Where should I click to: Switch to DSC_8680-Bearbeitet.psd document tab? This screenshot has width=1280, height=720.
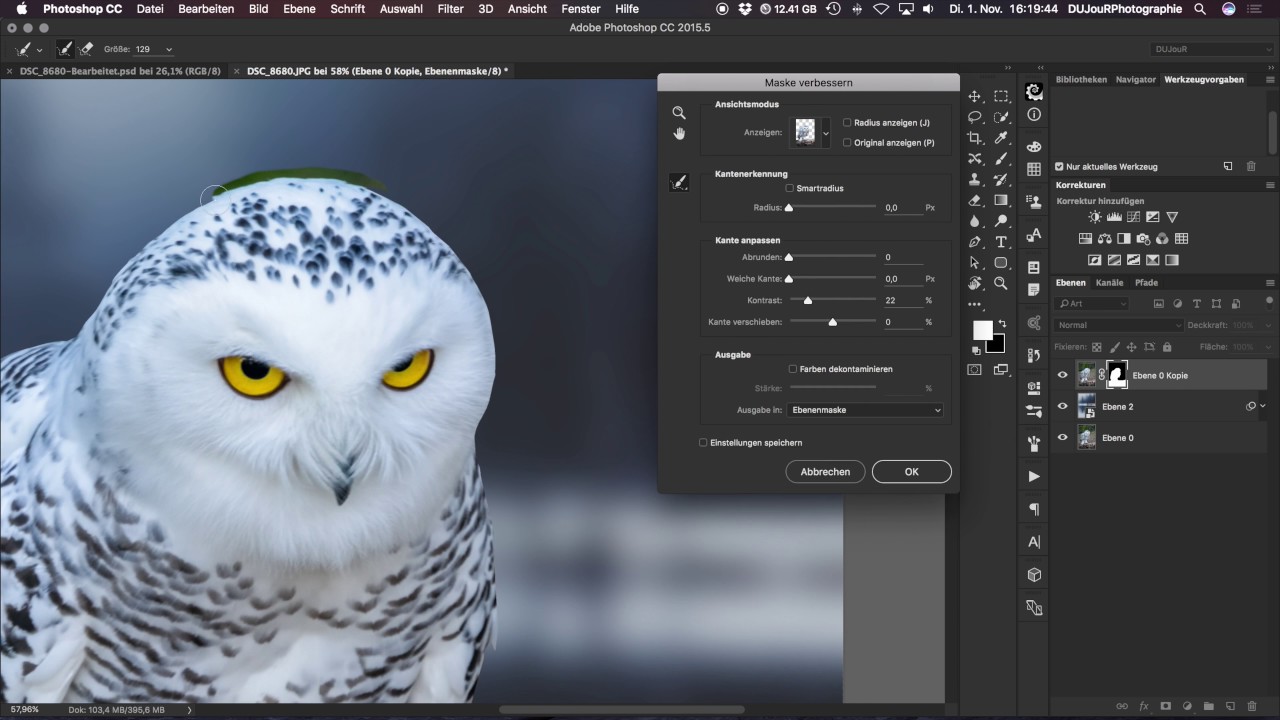120,71
